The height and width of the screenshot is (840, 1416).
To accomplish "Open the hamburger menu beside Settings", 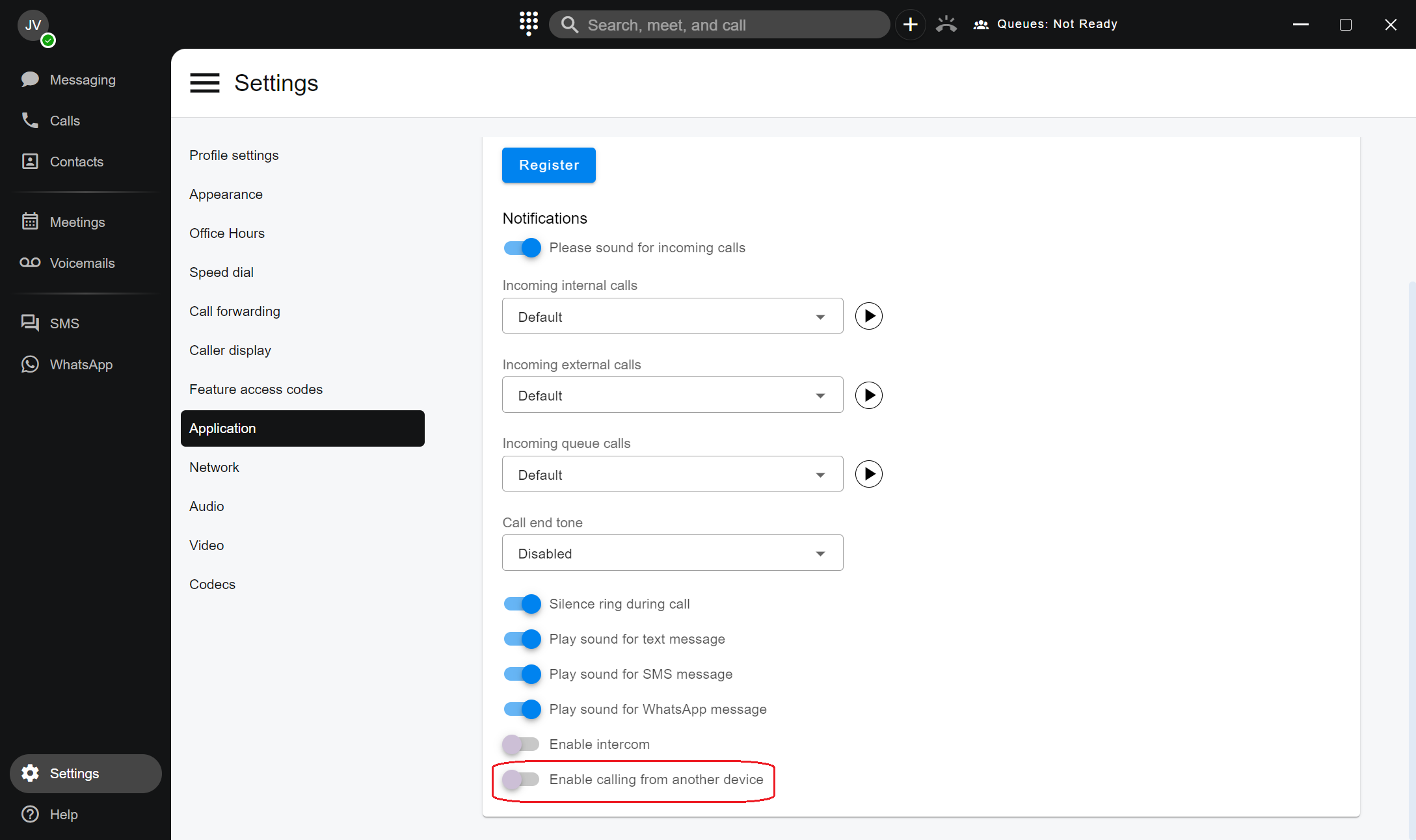I will 204,83.
